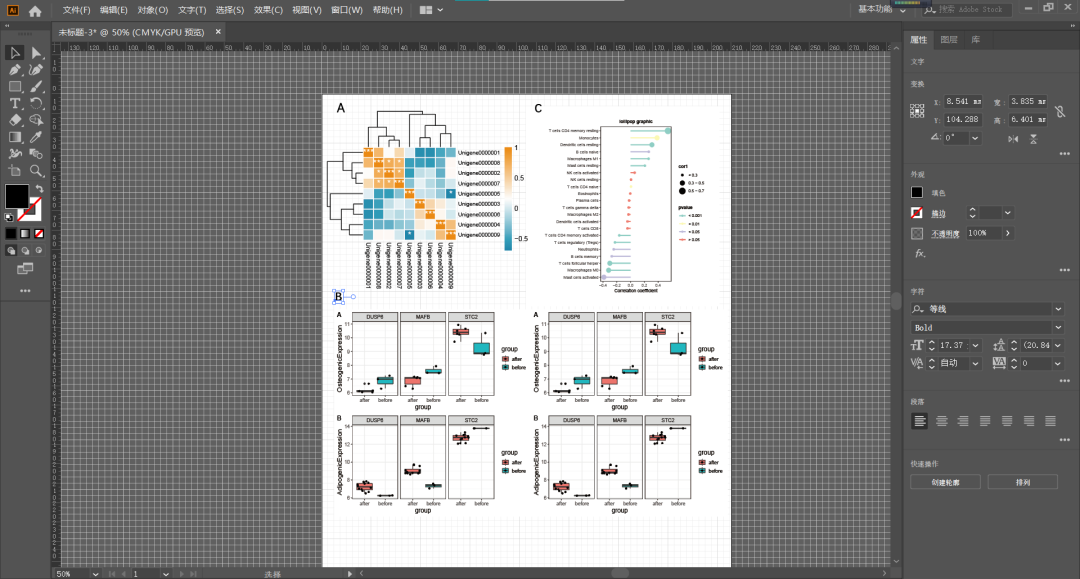
Task: Open the 效果(C) menu
Action: click(268, 10)
